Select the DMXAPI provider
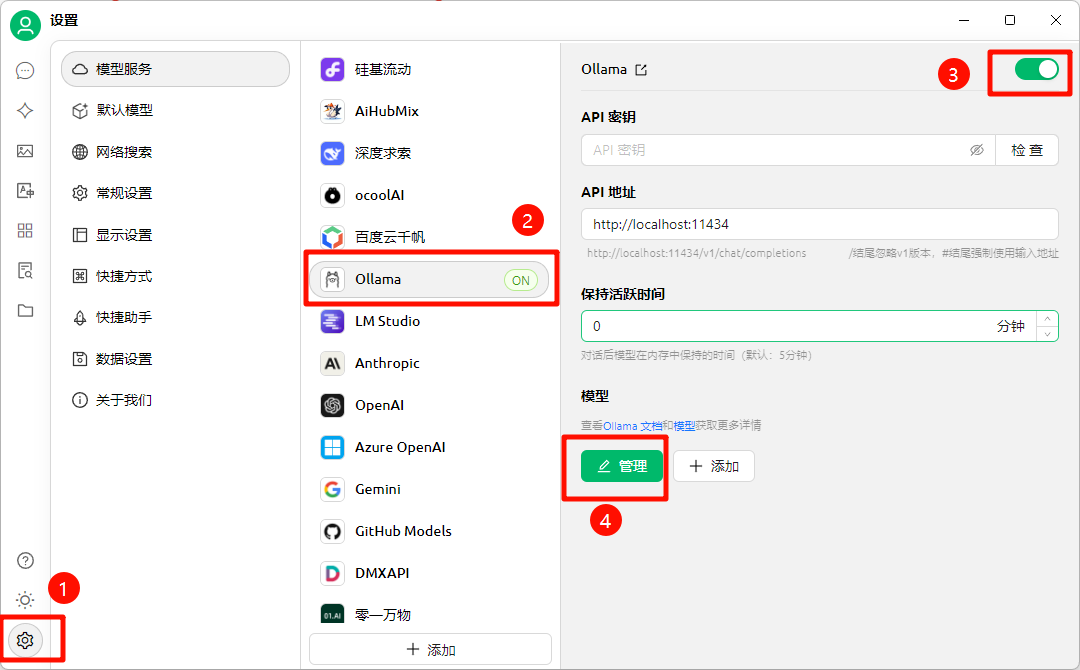Screen dimensions: 1080x670 [429, 574]
